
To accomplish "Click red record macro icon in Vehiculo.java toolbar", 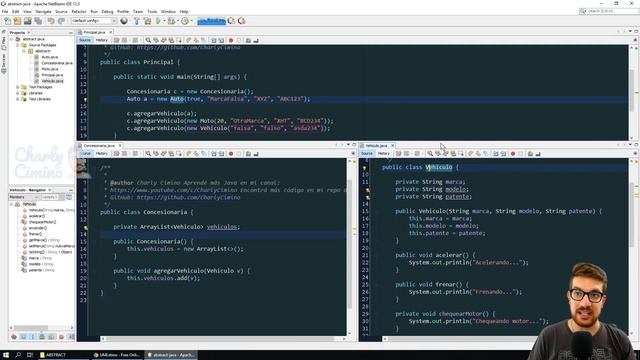I will tap(513, 154).
